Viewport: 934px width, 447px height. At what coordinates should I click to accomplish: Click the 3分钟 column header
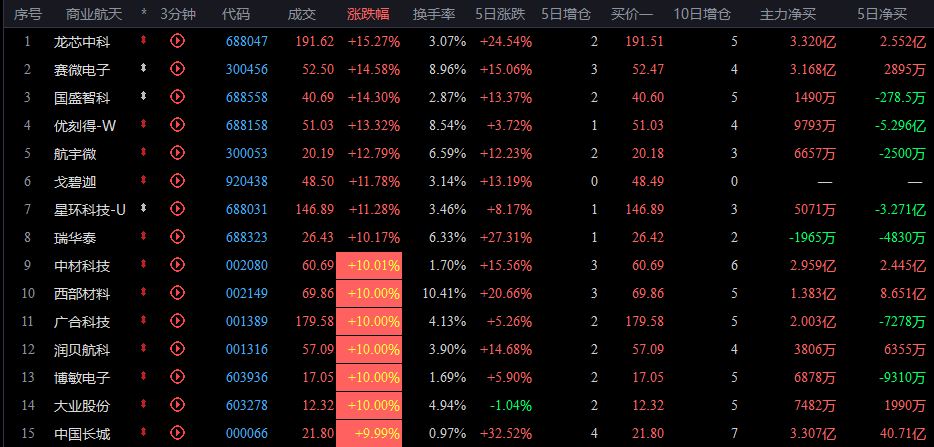[178, 14]
